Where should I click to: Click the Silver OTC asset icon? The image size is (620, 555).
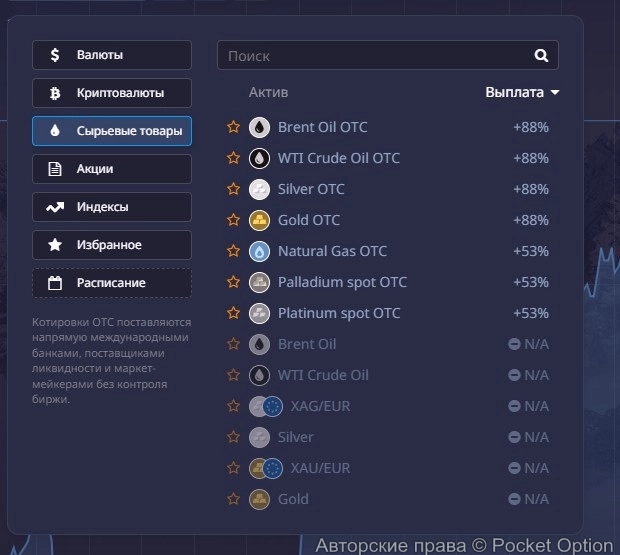259,189
